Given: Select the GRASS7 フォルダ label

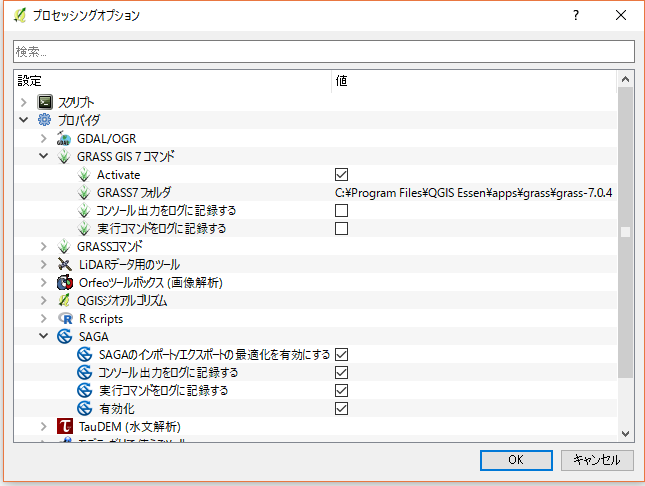Looking at the screenshot, I should click(134, 193).
